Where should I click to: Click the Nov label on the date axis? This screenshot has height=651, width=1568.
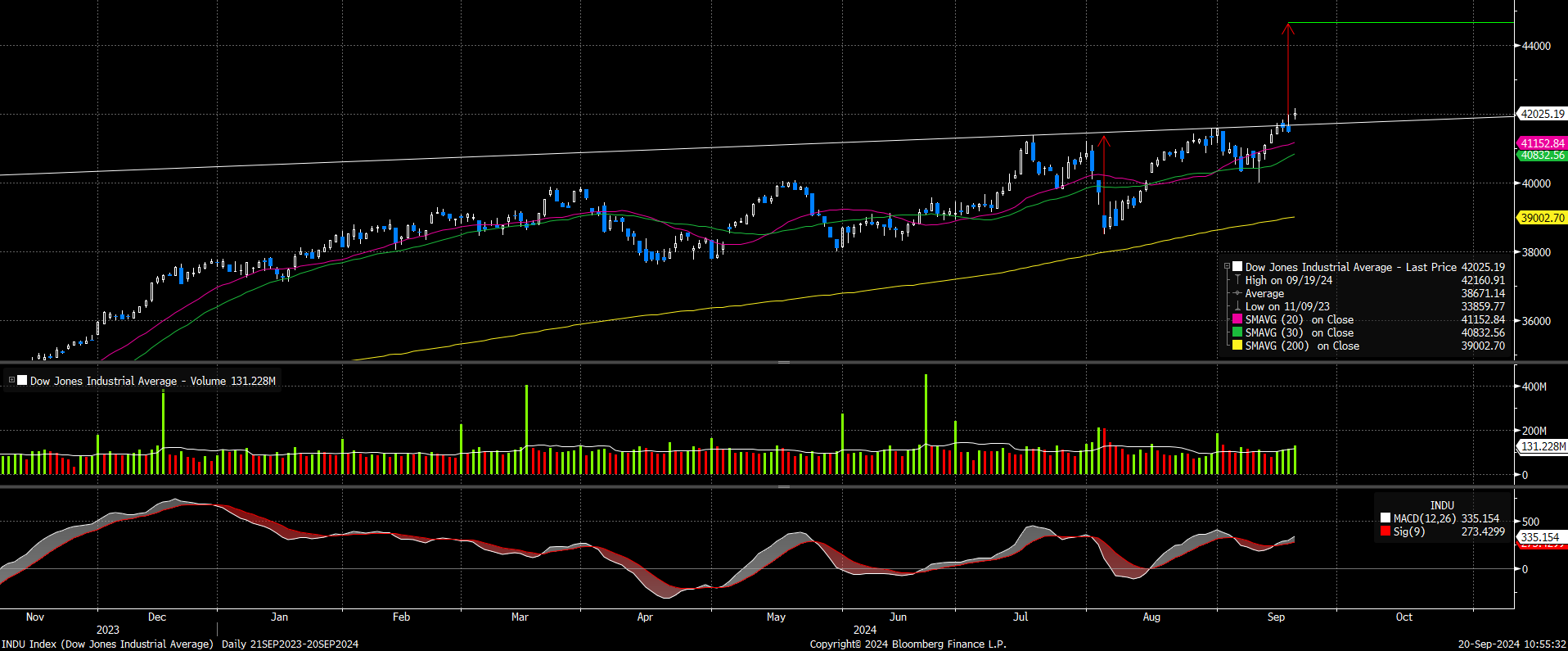tap(35, 617)
